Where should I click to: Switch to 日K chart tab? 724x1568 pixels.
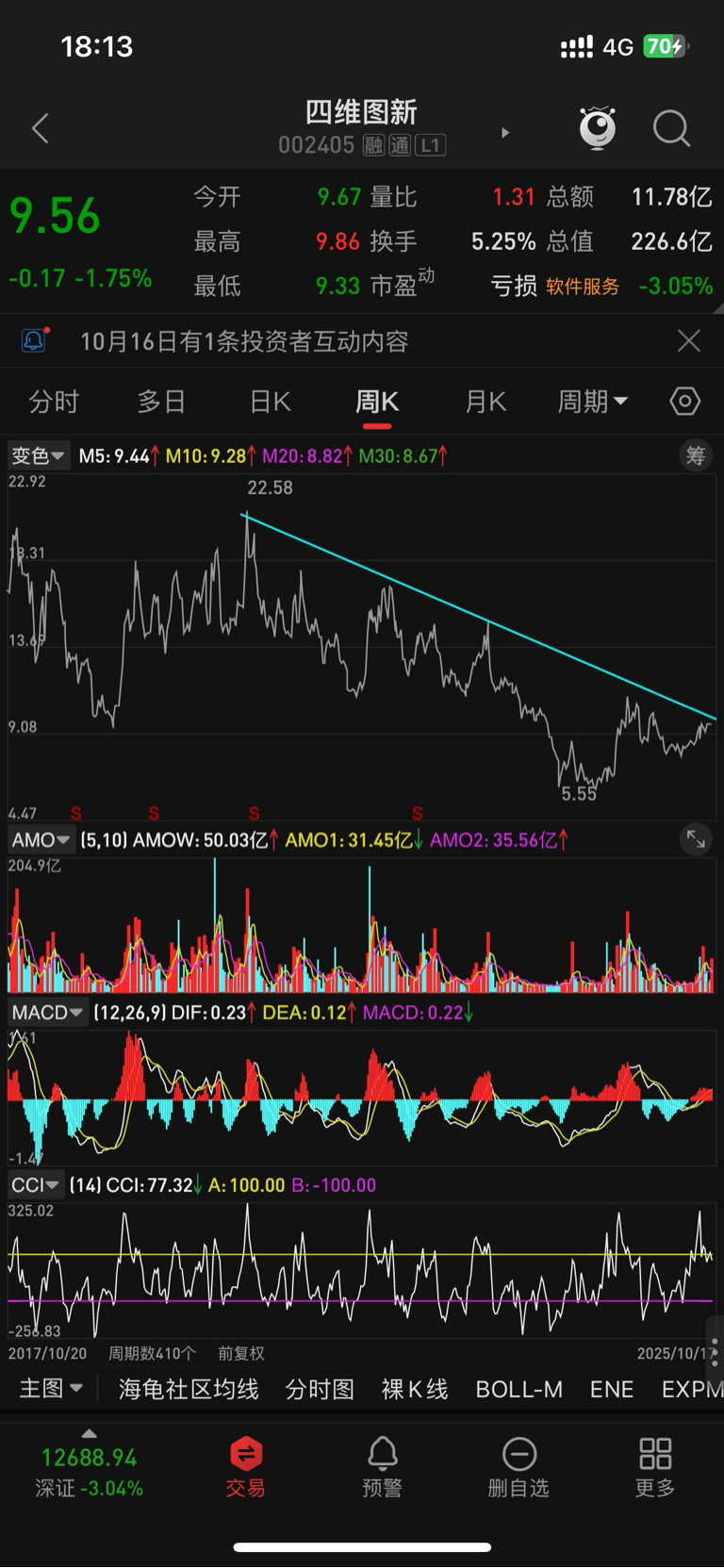[270, 402]
